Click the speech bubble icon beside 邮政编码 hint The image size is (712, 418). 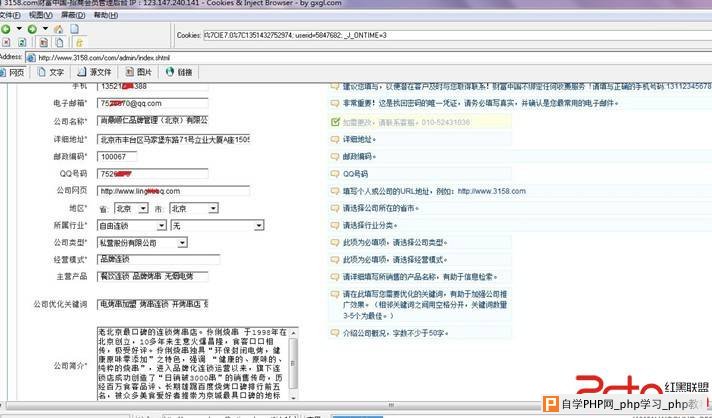click(335, 157)
